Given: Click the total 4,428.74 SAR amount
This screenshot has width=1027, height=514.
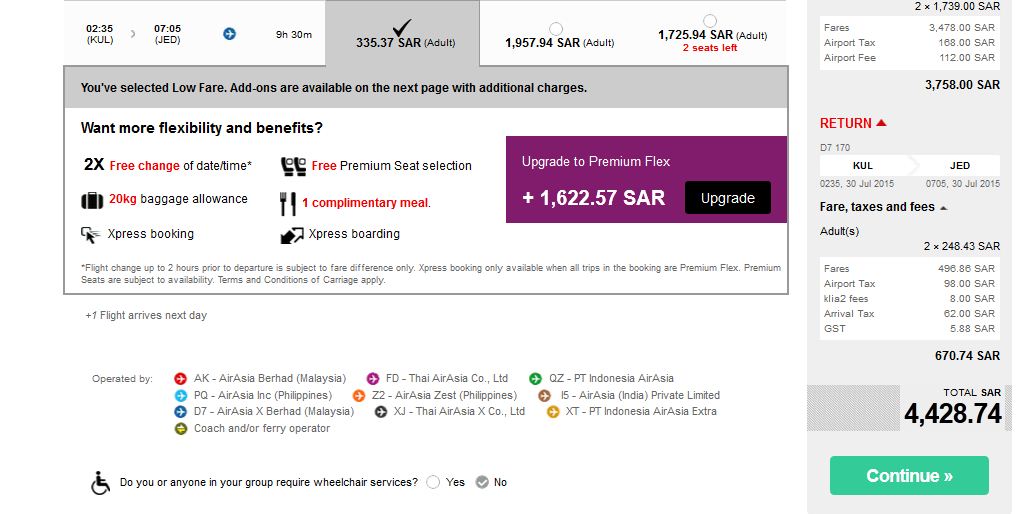Looking at the screenshot, I should [952, 413].
